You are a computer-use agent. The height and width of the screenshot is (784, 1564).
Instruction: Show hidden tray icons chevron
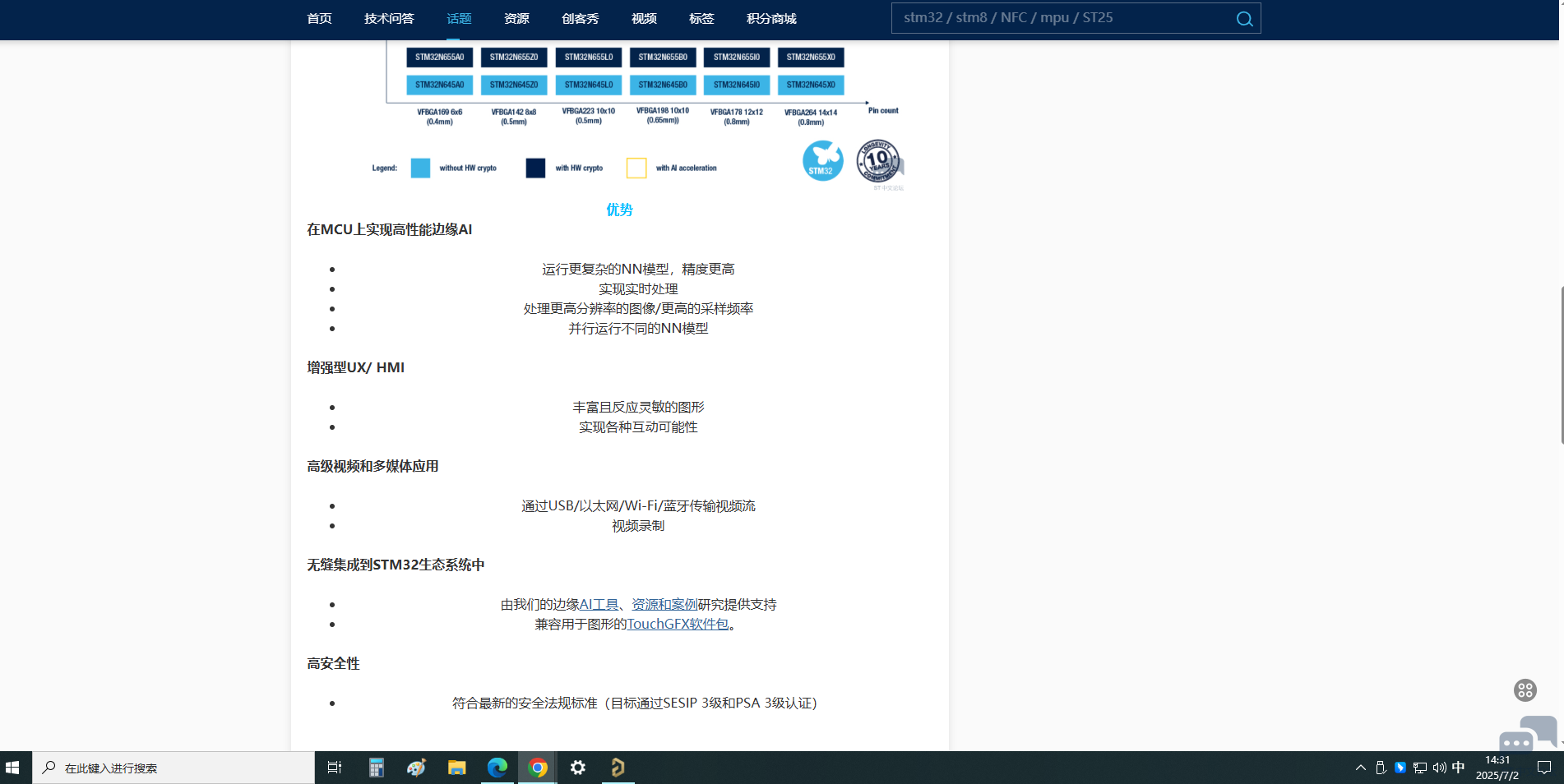coord(1360,768)
